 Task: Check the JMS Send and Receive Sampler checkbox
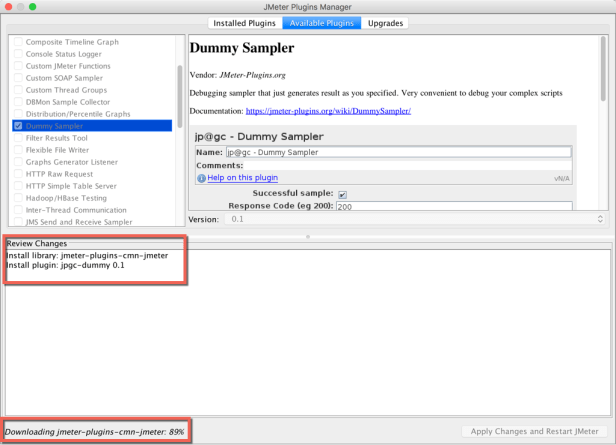(x=18, y=222)
